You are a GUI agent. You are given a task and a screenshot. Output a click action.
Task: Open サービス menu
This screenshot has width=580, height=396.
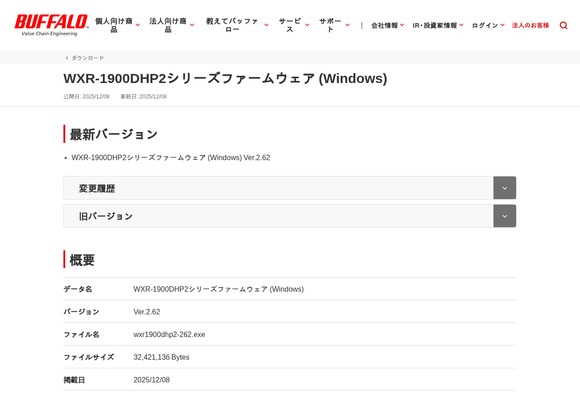(294, 25)
